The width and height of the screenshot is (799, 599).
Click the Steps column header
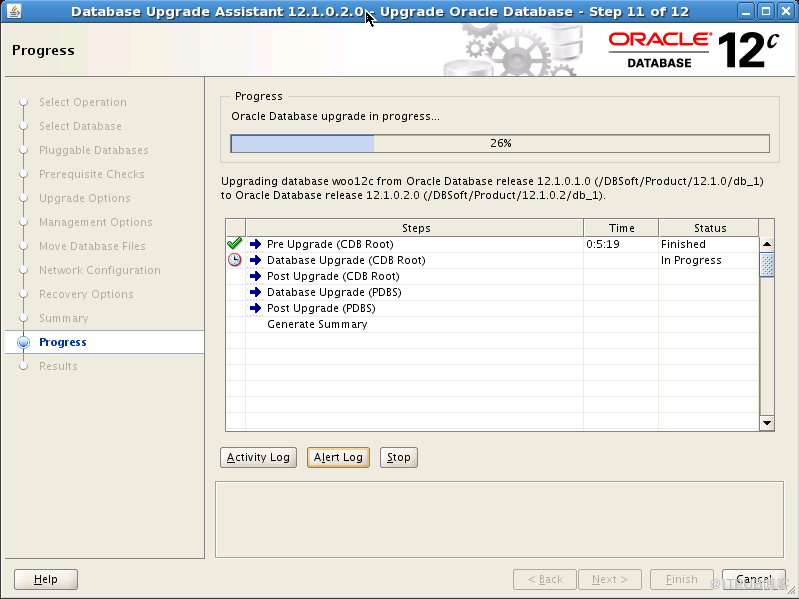click(x=415, y=228)
